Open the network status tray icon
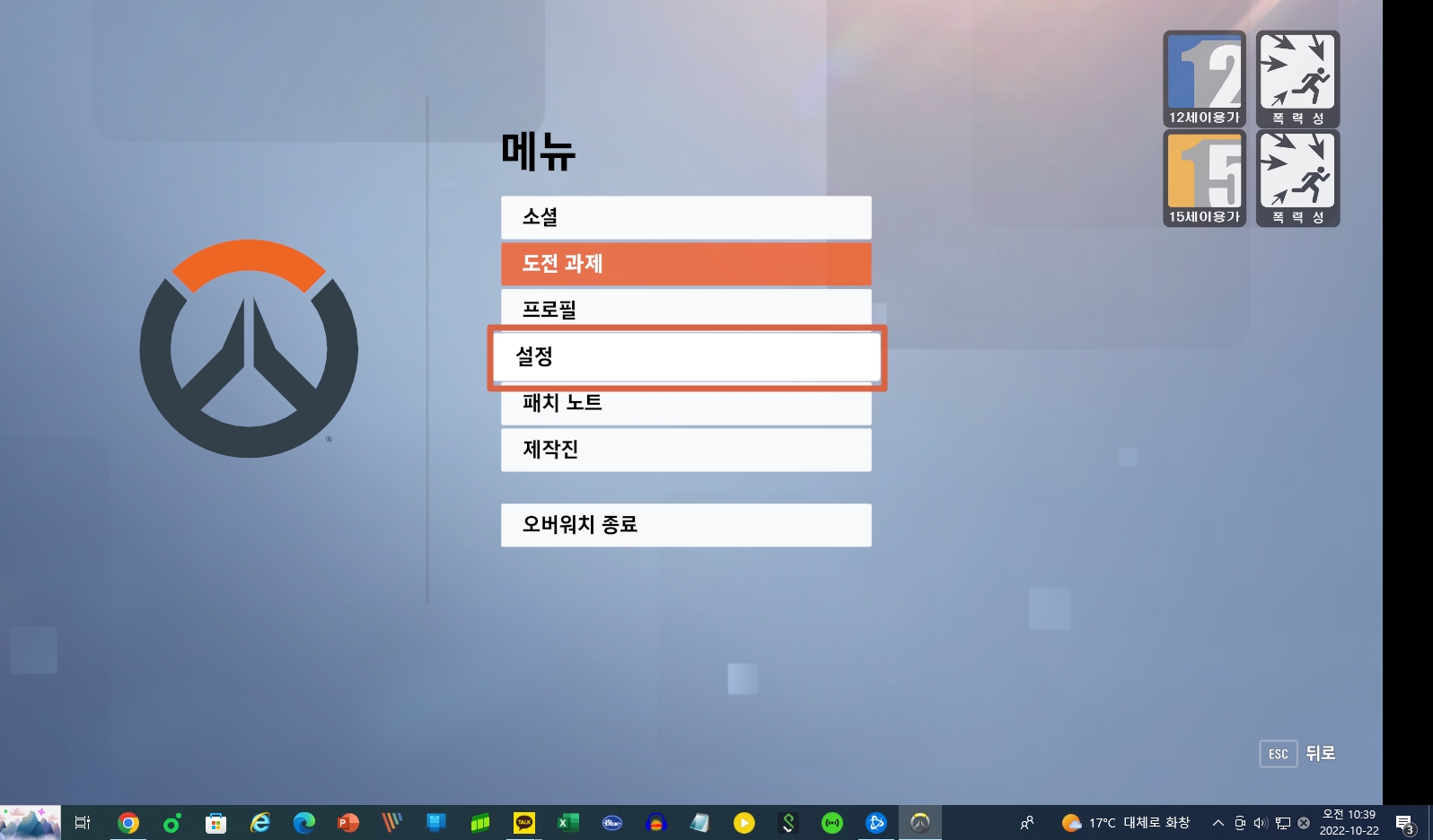1433x840 pixels. tap(1283, 823)
